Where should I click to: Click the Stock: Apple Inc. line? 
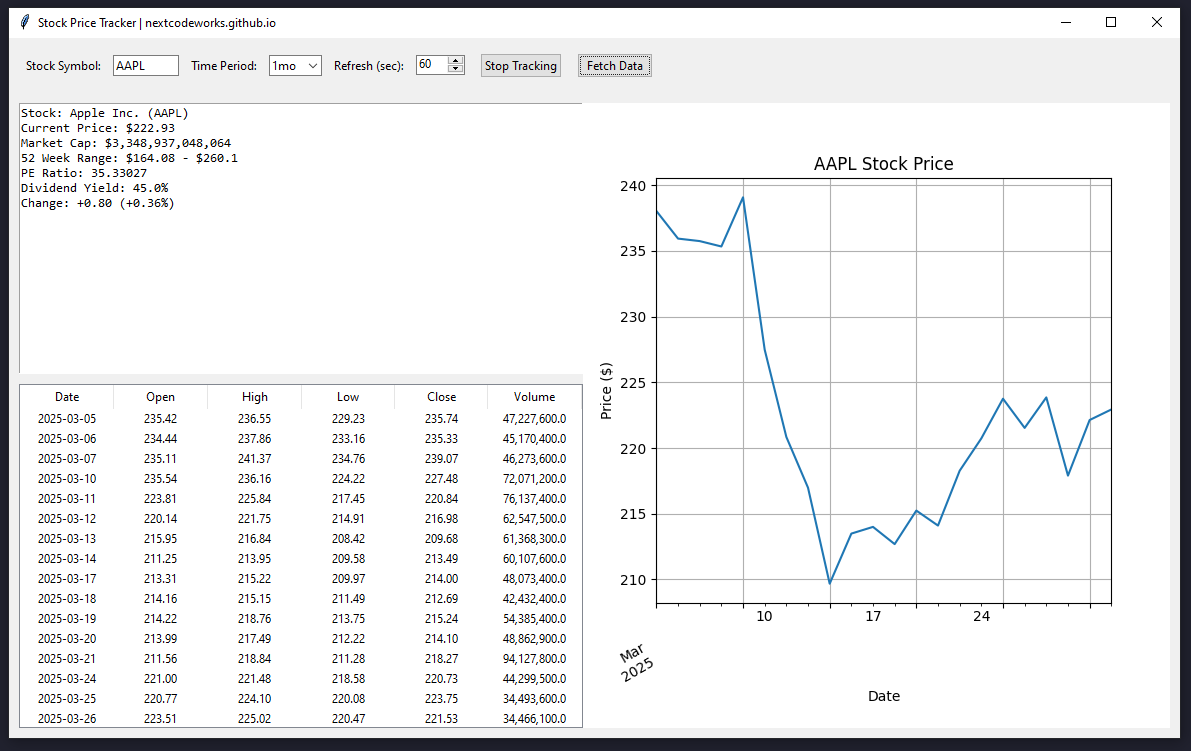tap(105, 113)
